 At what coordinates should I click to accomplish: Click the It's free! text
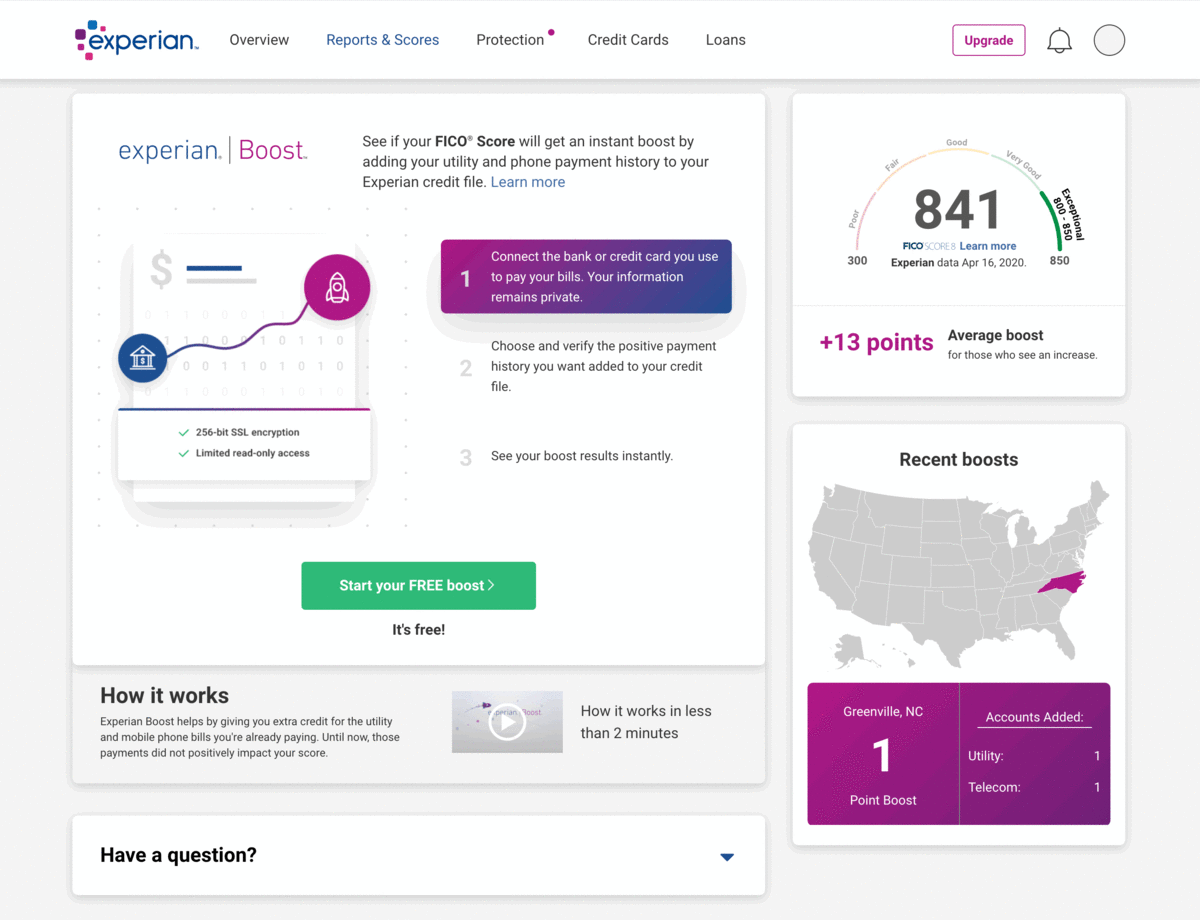[x=419, y=630]
